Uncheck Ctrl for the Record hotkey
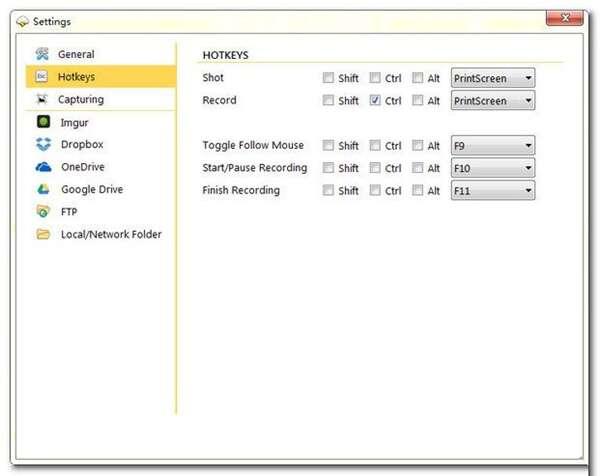The height and width of the screenshot is (476, 600). 374,101
